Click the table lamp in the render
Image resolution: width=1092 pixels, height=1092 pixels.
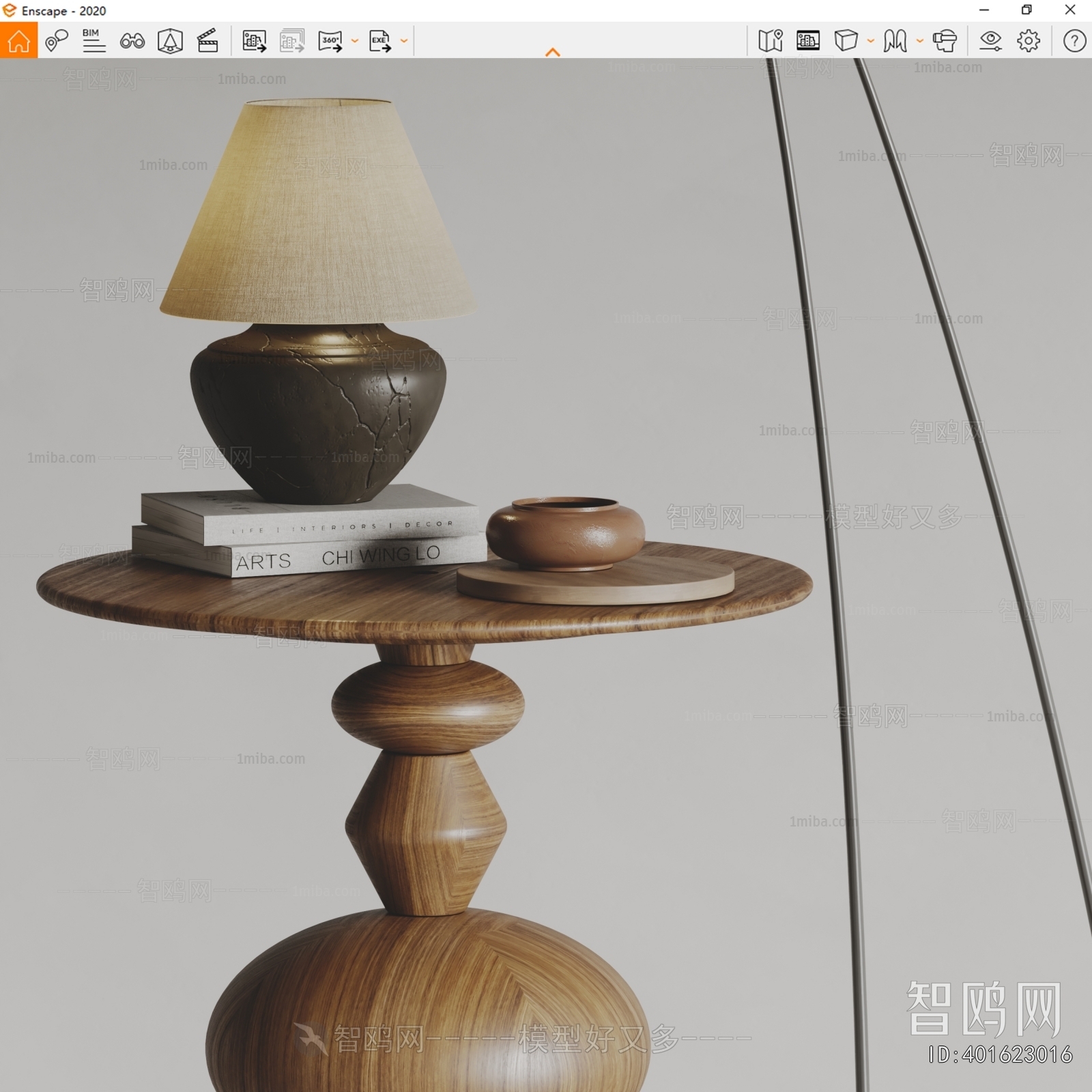point(318,300)
